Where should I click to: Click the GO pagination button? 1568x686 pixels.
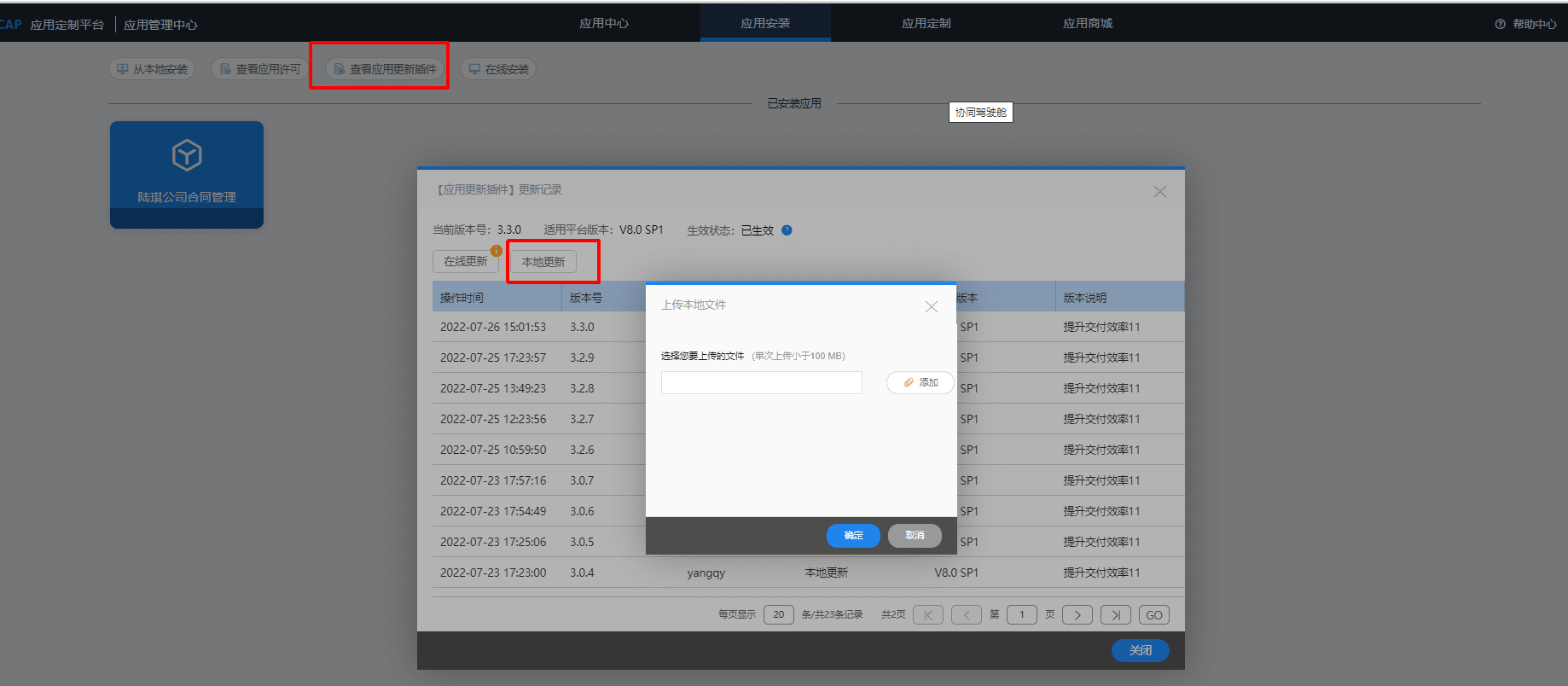(x=1154, y=614)
